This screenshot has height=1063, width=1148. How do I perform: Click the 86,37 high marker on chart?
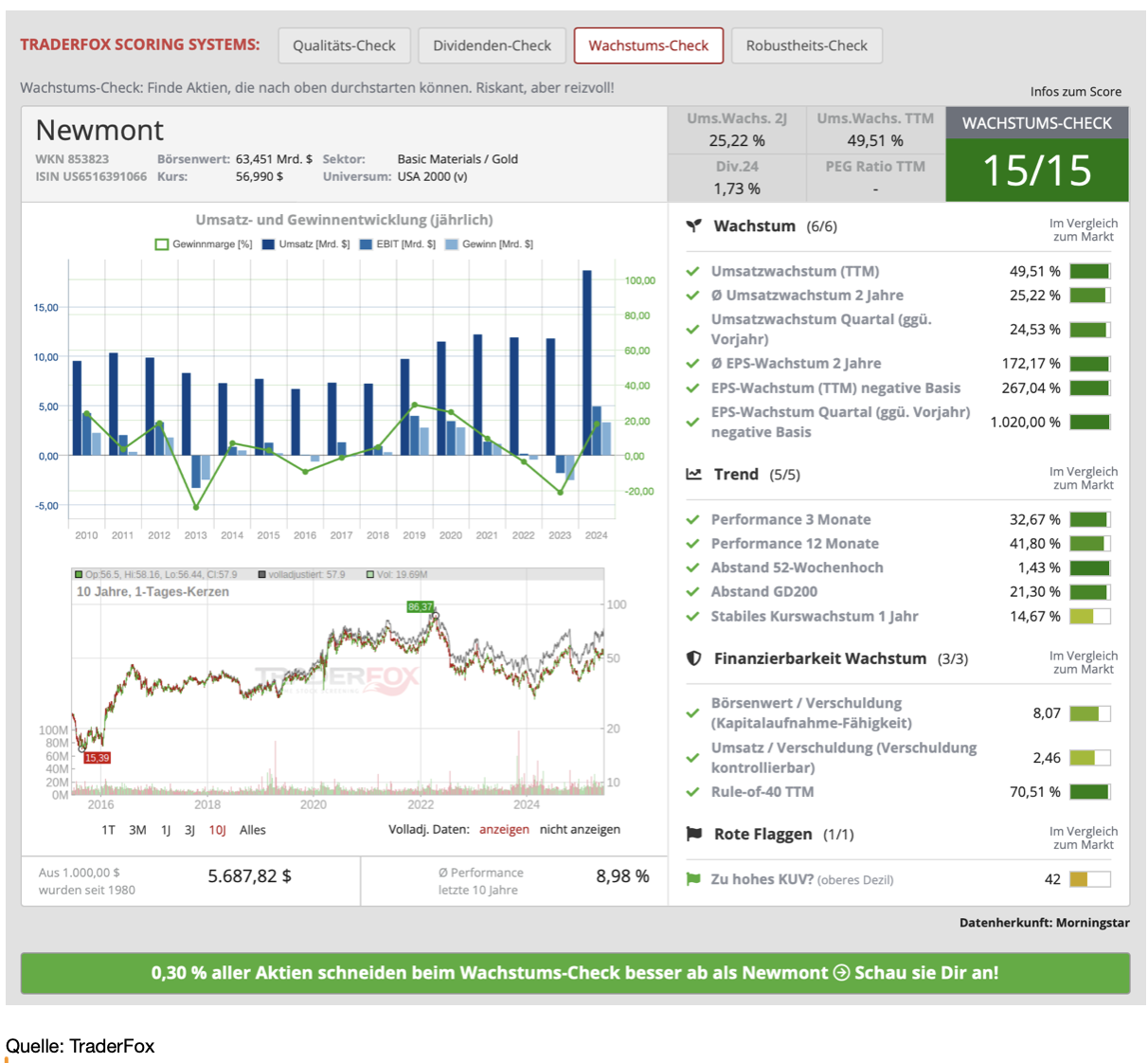click(420, 606)
